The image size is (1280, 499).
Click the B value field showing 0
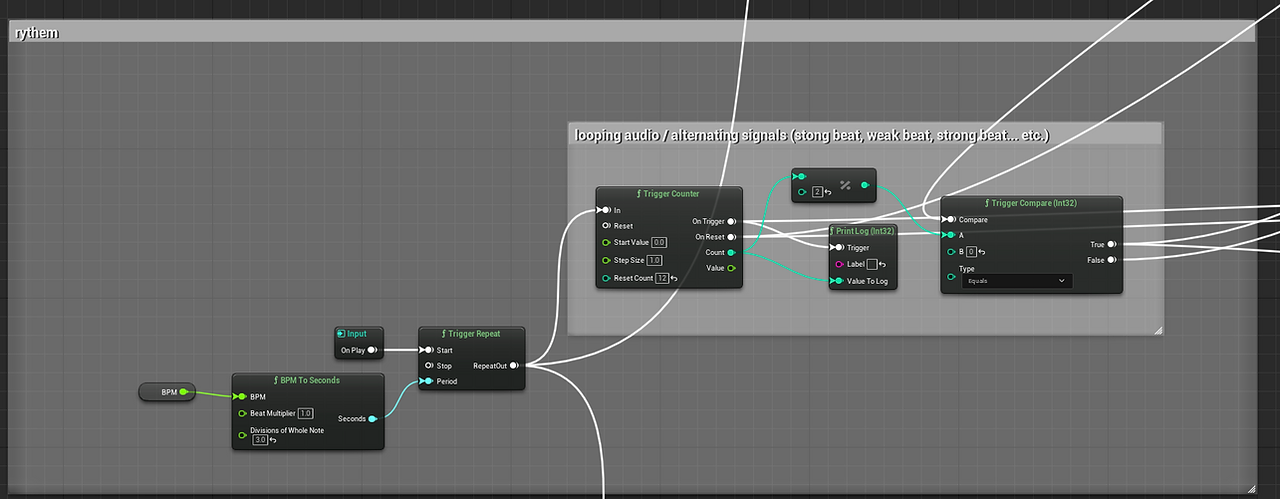pyautogui.click(x=970, y=252)
